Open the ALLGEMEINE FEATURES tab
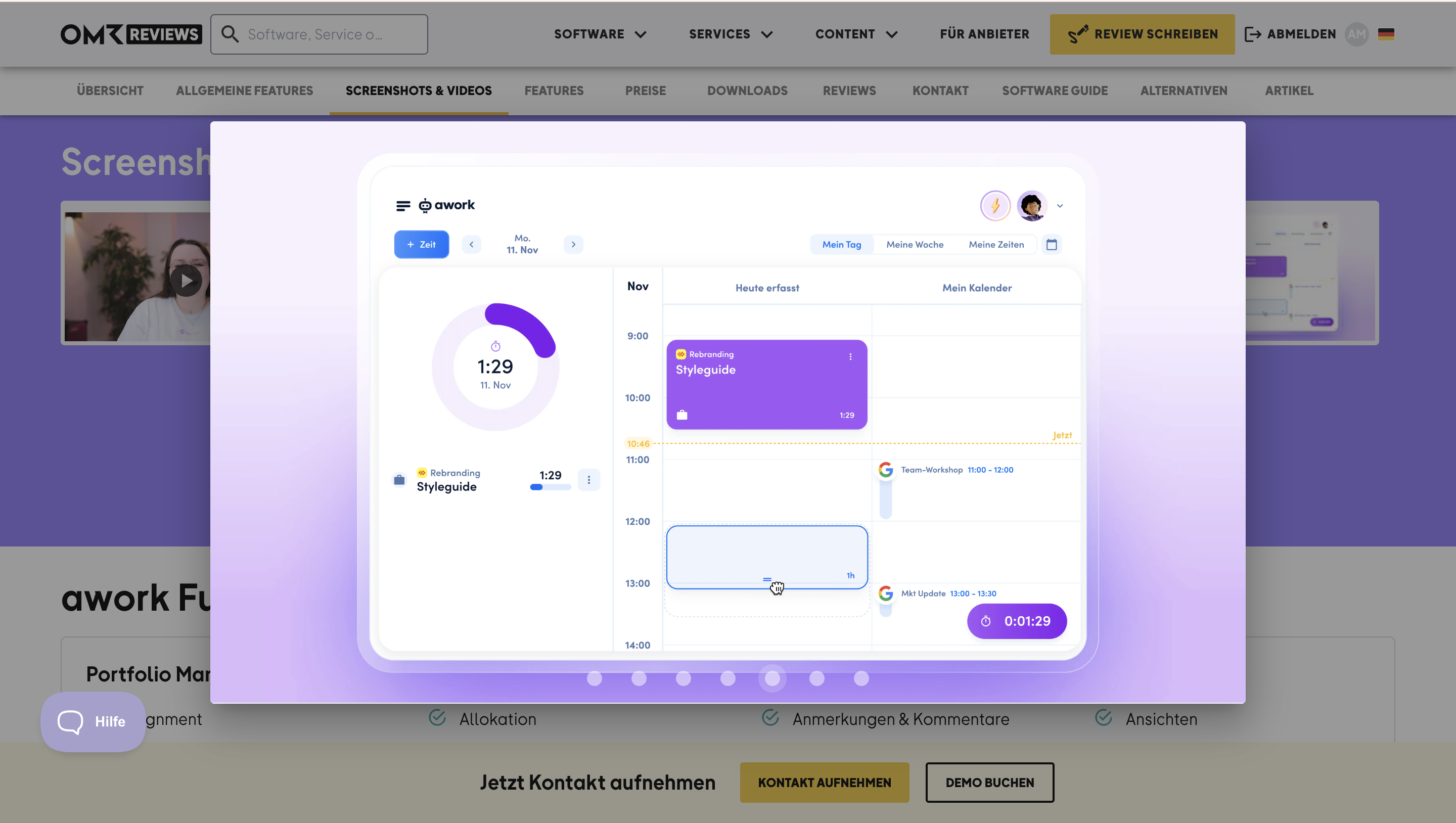The height and width of the screenshot is (823, 1456). click(x=244, y=90)
